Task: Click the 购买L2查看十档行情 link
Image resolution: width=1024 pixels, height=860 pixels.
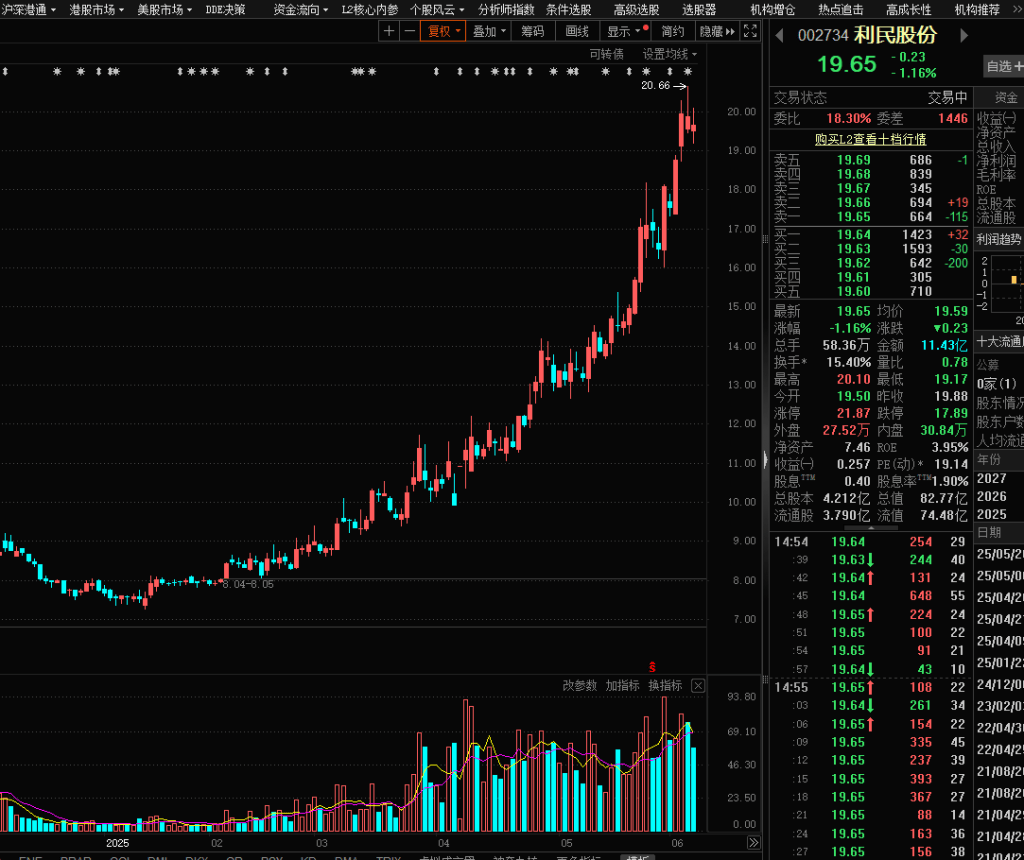Action: pyautogui.click(x=871, y=139)
